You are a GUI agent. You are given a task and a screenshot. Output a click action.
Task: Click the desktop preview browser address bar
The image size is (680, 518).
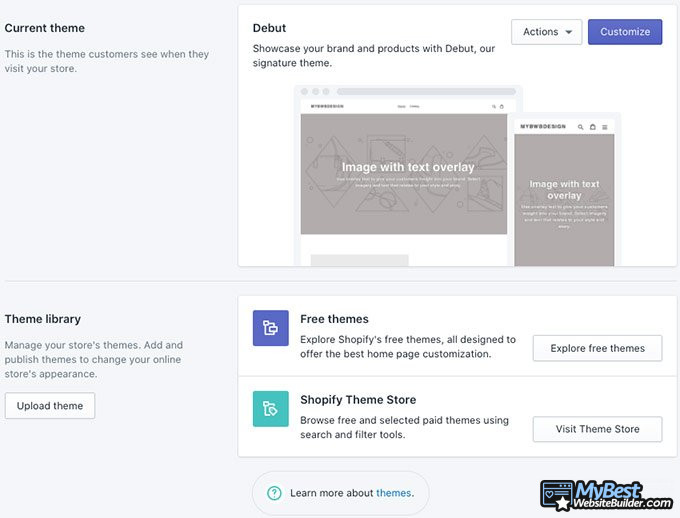click(425, 92)
